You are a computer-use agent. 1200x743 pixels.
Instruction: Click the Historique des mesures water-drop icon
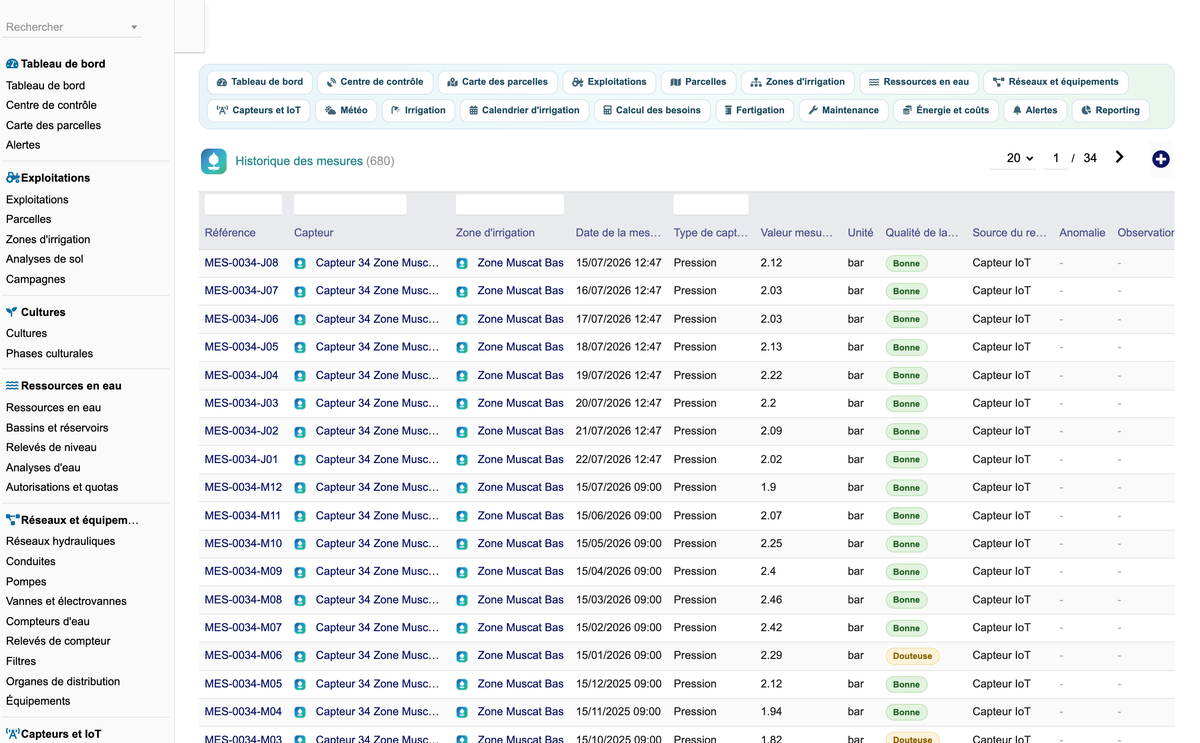click(214, 161)
